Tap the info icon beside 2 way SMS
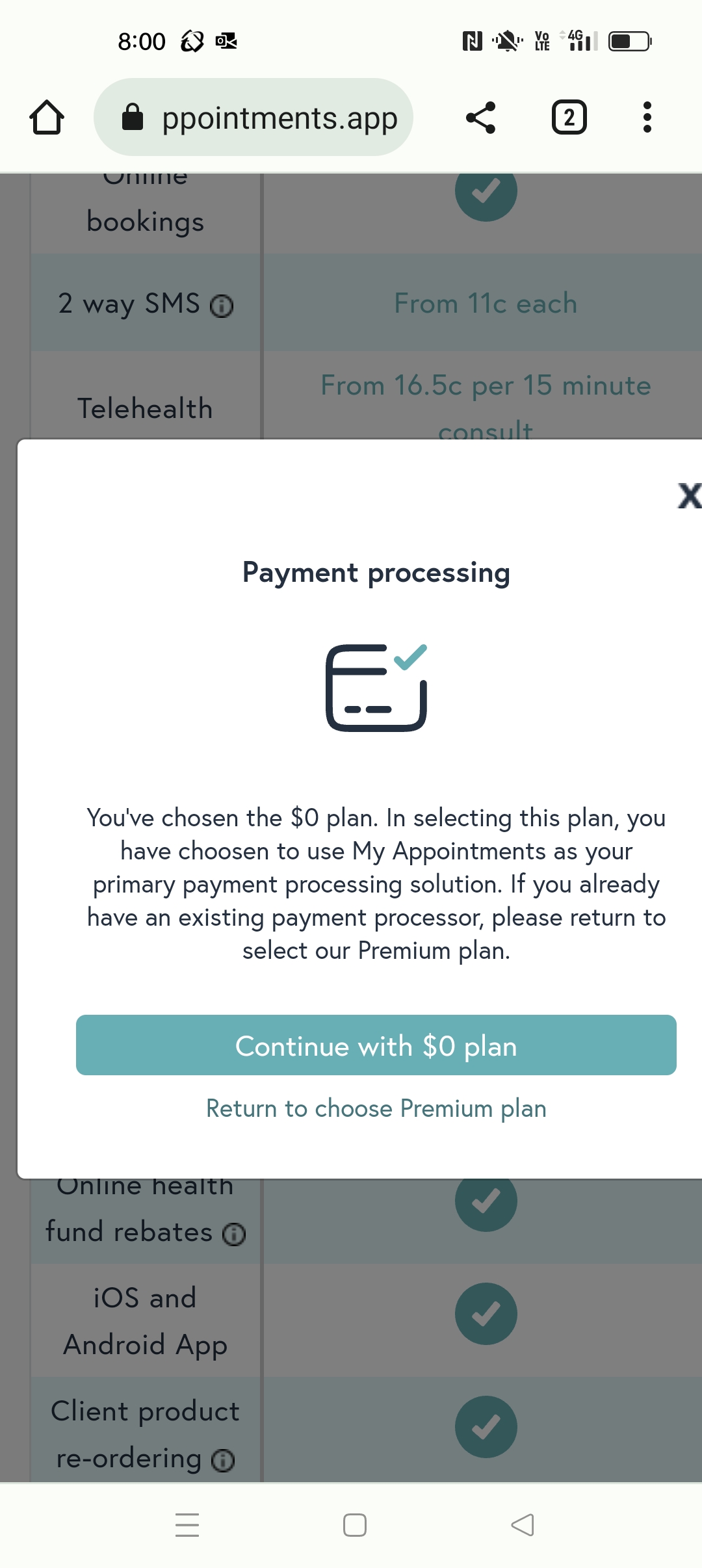This screenshot has height=1568, width=702. click(x=222, y=306)
